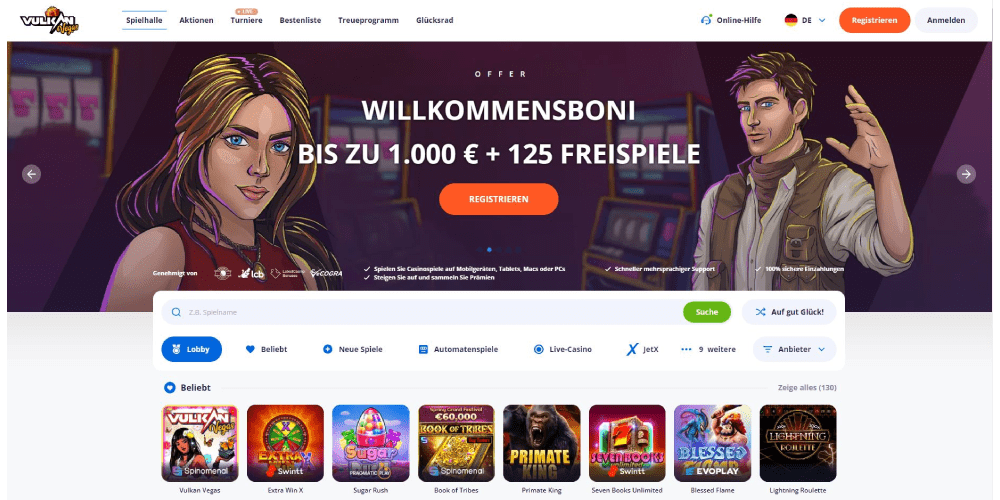This screenshot has height=500, width=1000.
Task: Click Zeige alles (130) link
Action: pos(807,388)
